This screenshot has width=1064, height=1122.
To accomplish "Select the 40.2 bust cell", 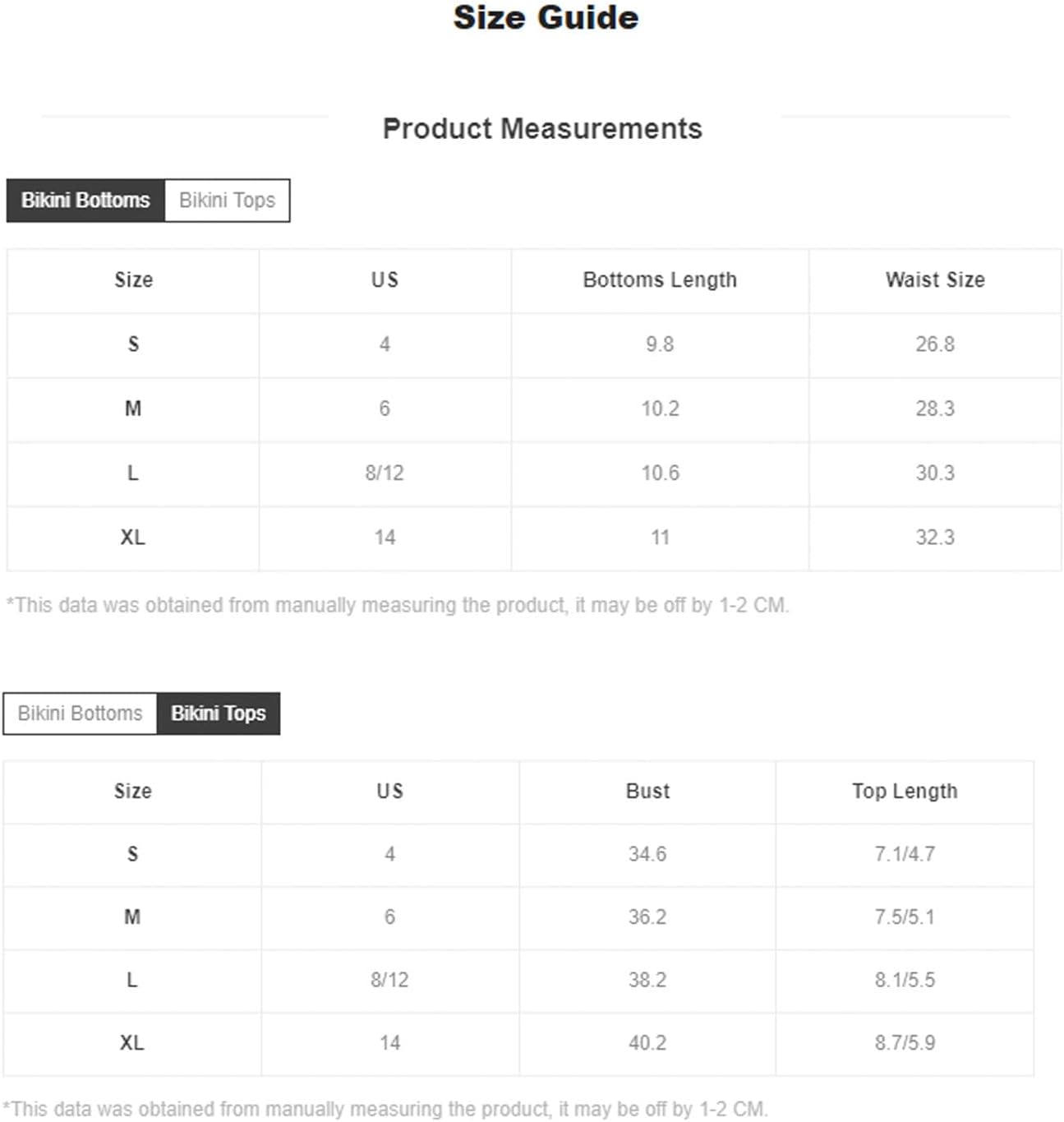I will [x=647, y=1043].
